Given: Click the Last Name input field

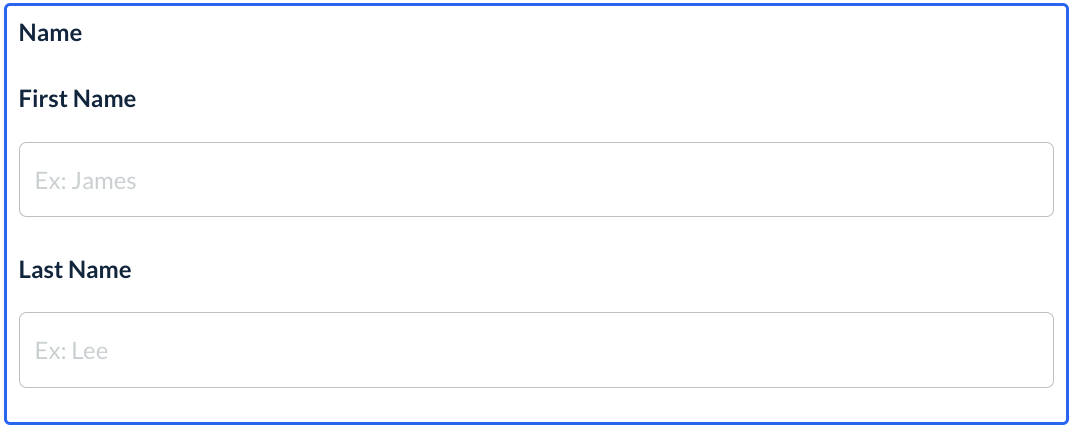Looking at the screenshot, I should click(536, 350).
